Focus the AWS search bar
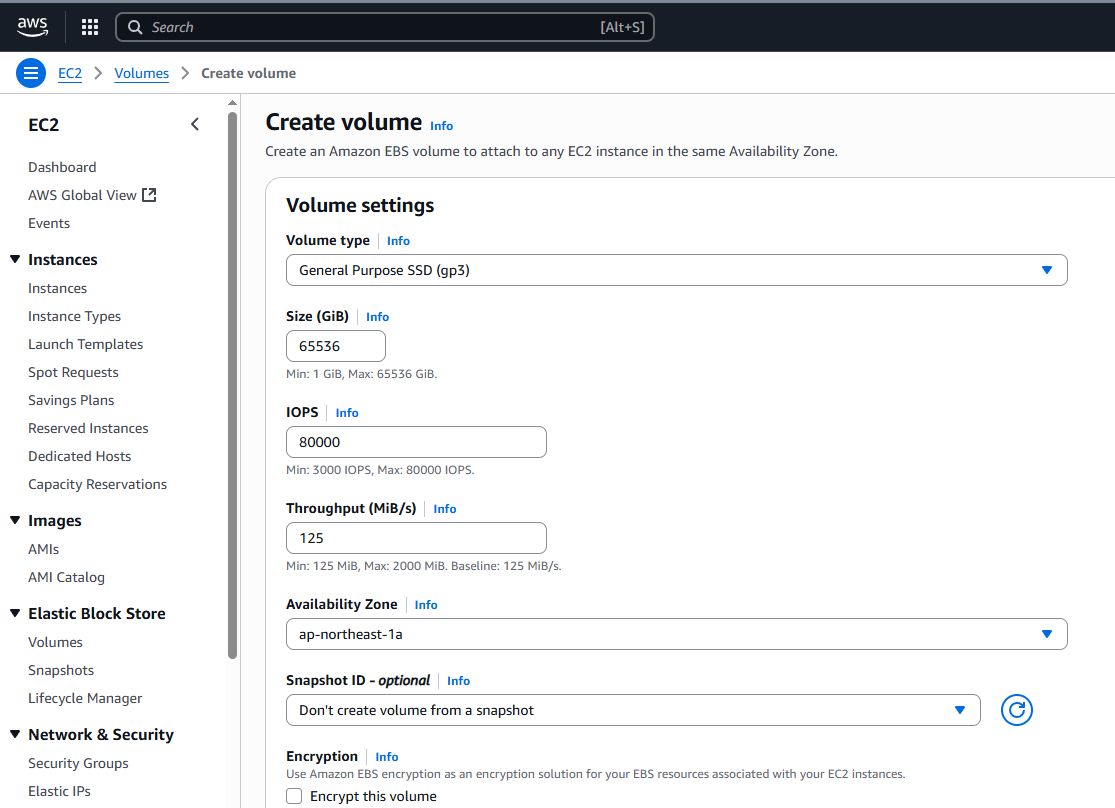The width and height of the screenshot is (1115, 808). 385,27
